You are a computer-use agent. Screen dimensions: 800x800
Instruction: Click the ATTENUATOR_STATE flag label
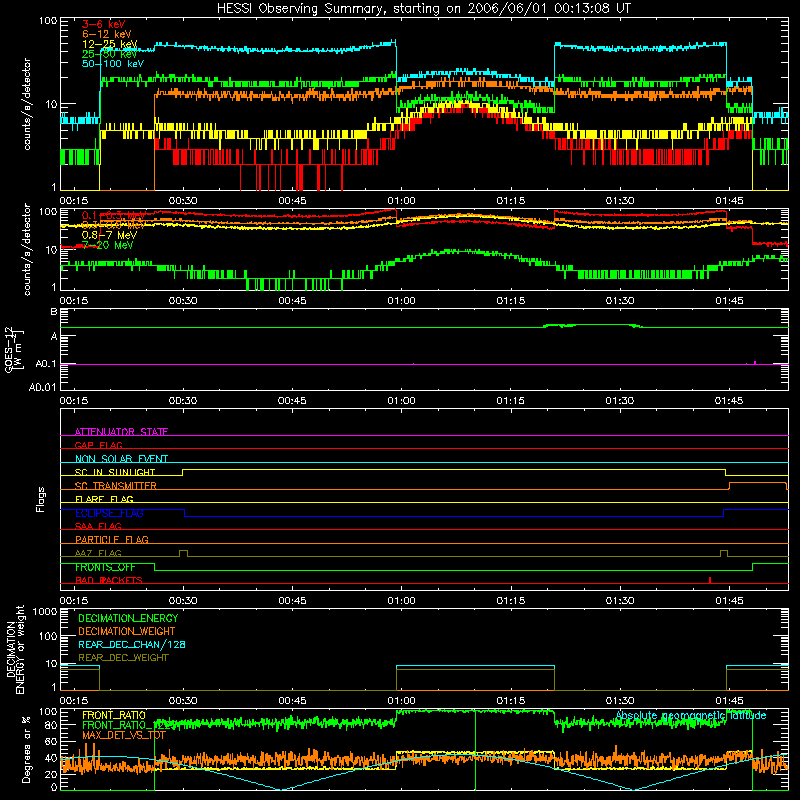[121, 432]
